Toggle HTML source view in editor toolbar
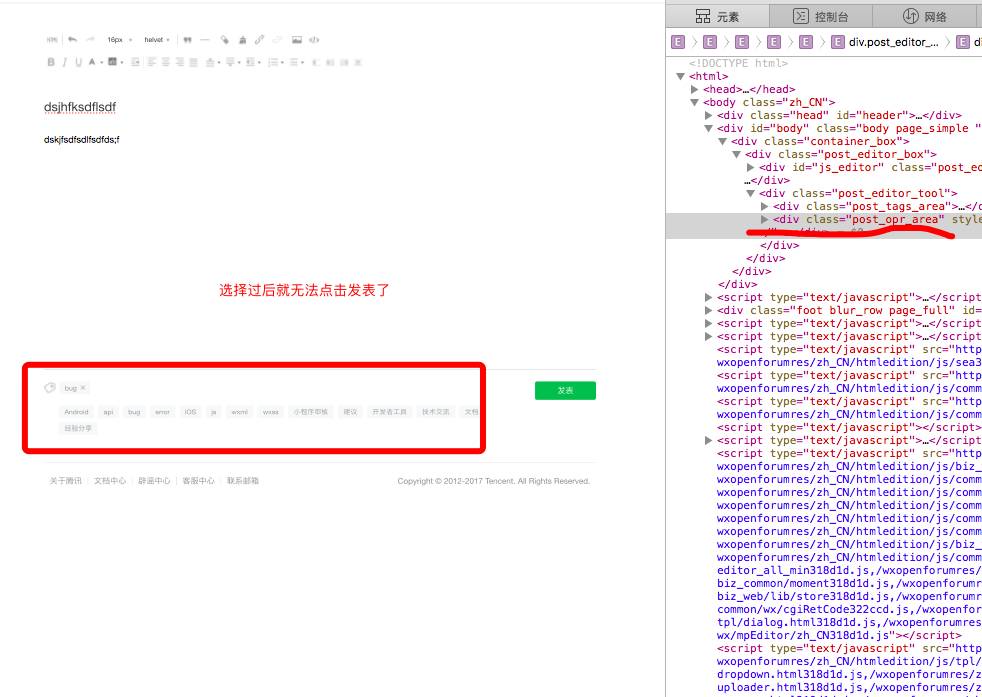982x697 pixels. pos(52,40)
